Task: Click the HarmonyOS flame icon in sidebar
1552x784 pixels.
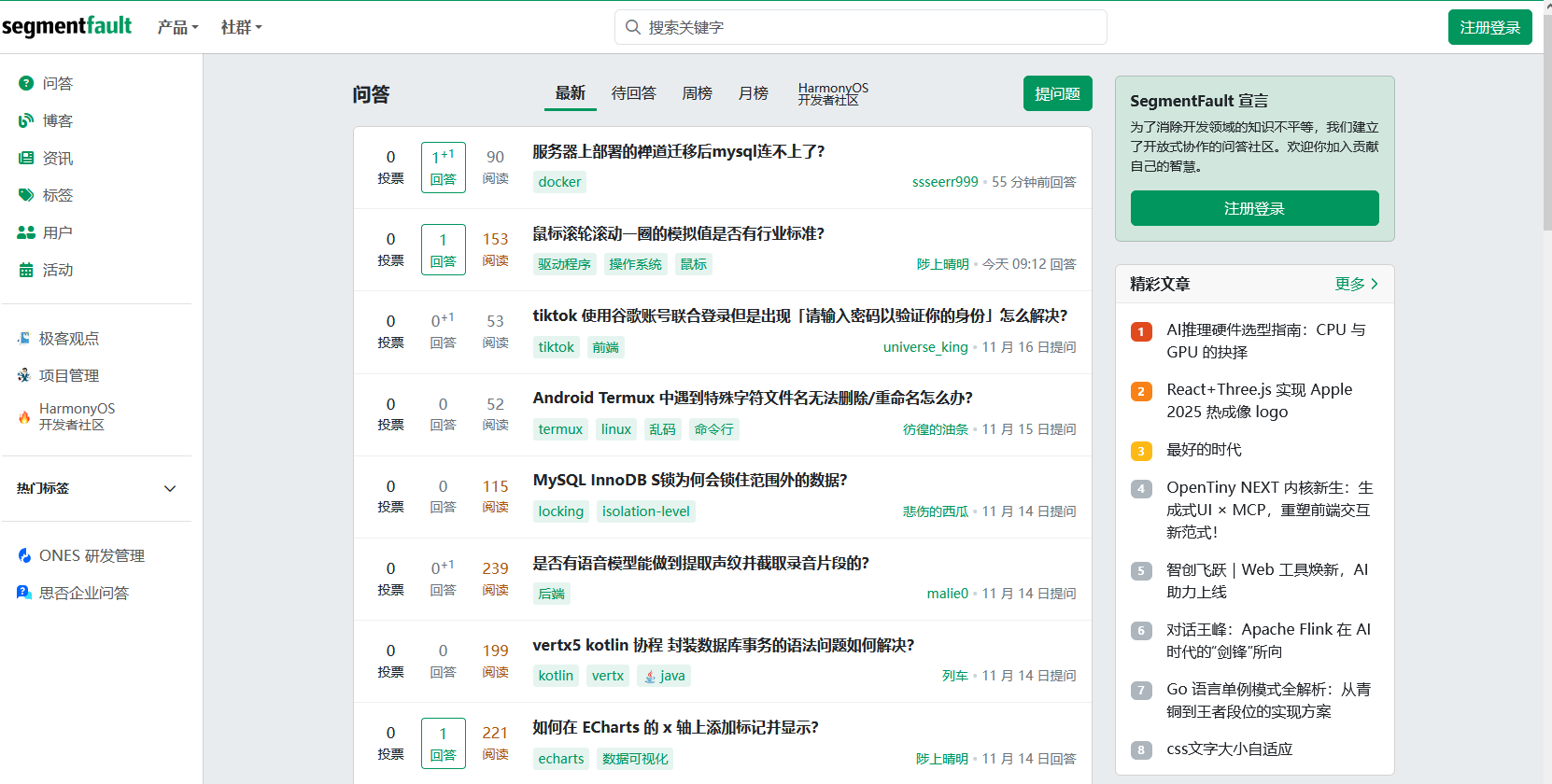Action: tap(24, 417)
